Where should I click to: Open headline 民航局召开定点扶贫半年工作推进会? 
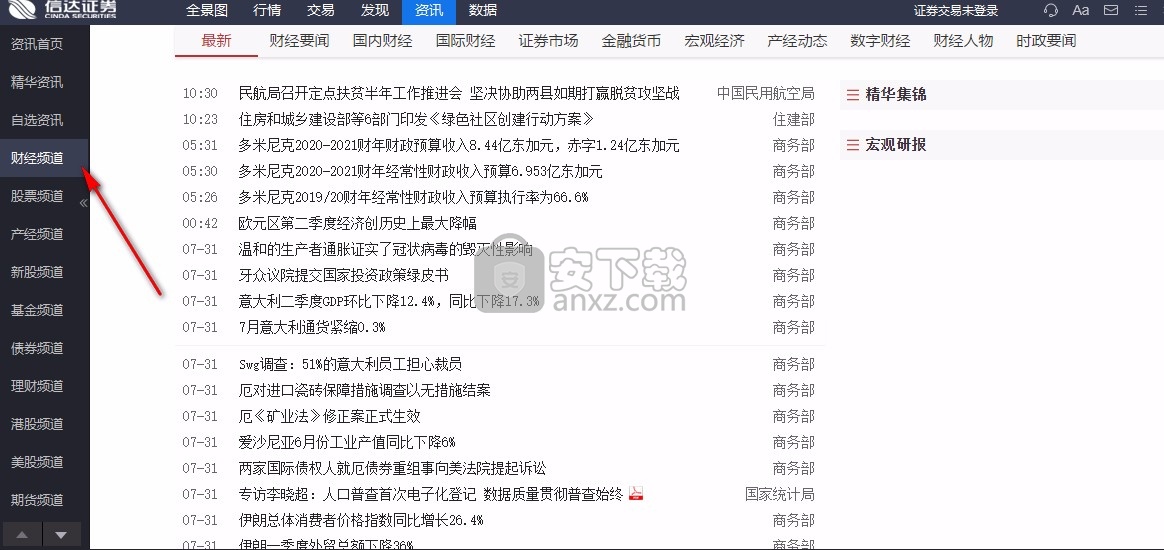(459, 94)
